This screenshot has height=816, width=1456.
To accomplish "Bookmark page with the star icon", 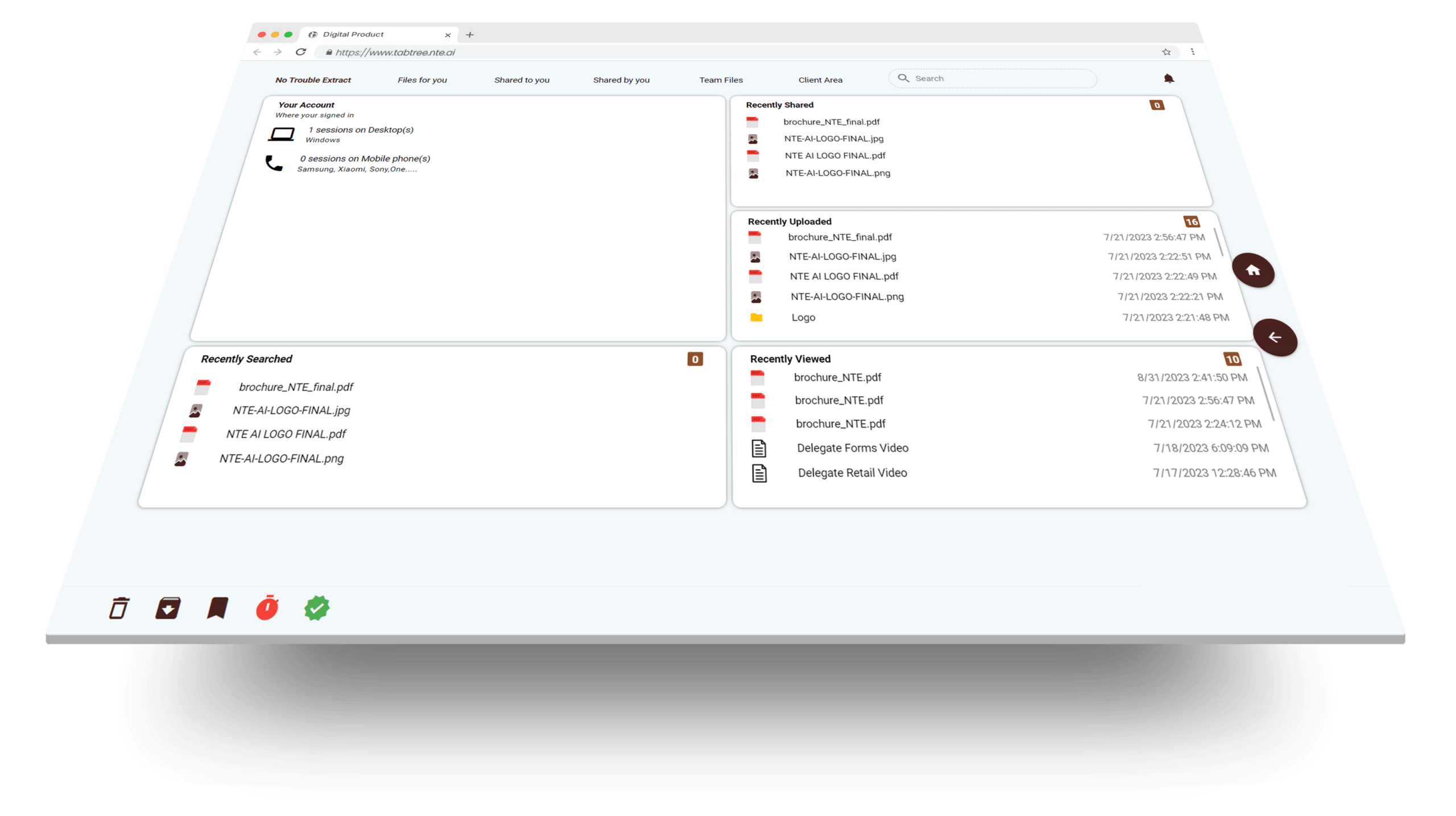I will pyautogui.click(x=1167, y=52).
